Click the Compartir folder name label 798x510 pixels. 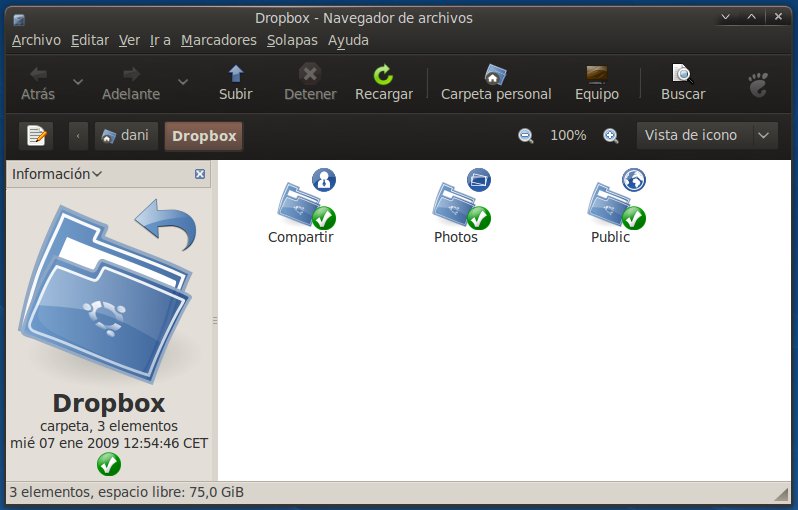[x=300, y=237]
